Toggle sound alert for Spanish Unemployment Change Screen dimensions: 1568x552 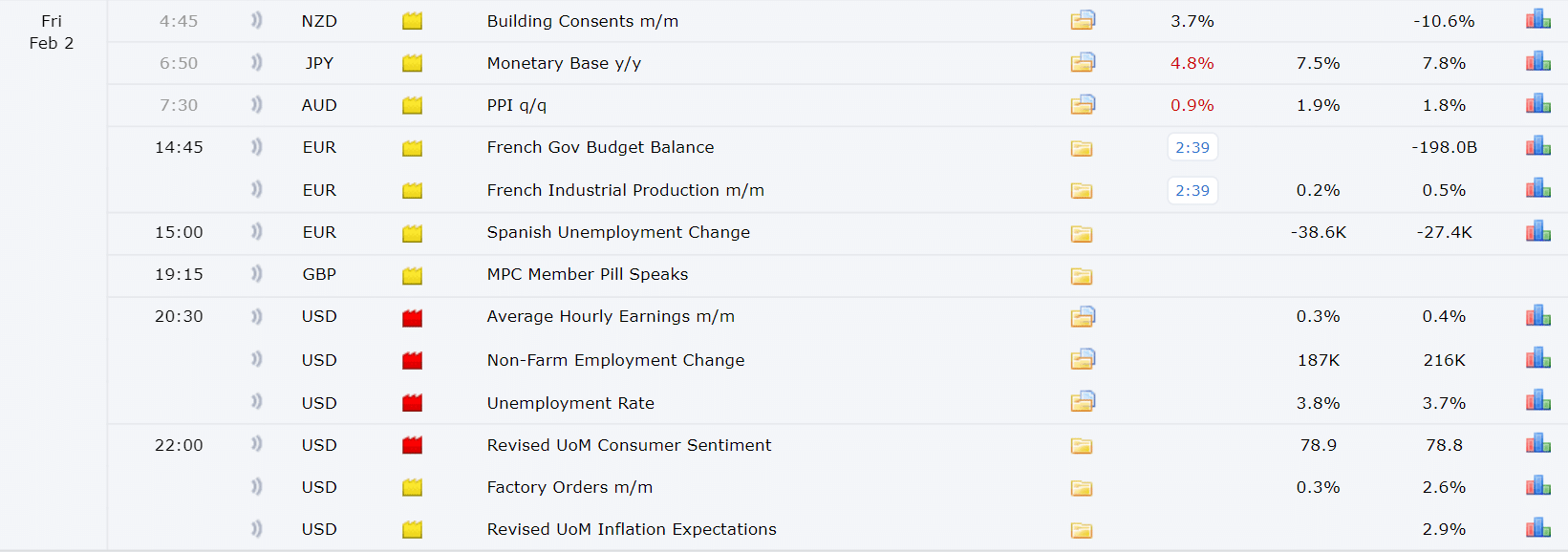[x=256, y=231]
